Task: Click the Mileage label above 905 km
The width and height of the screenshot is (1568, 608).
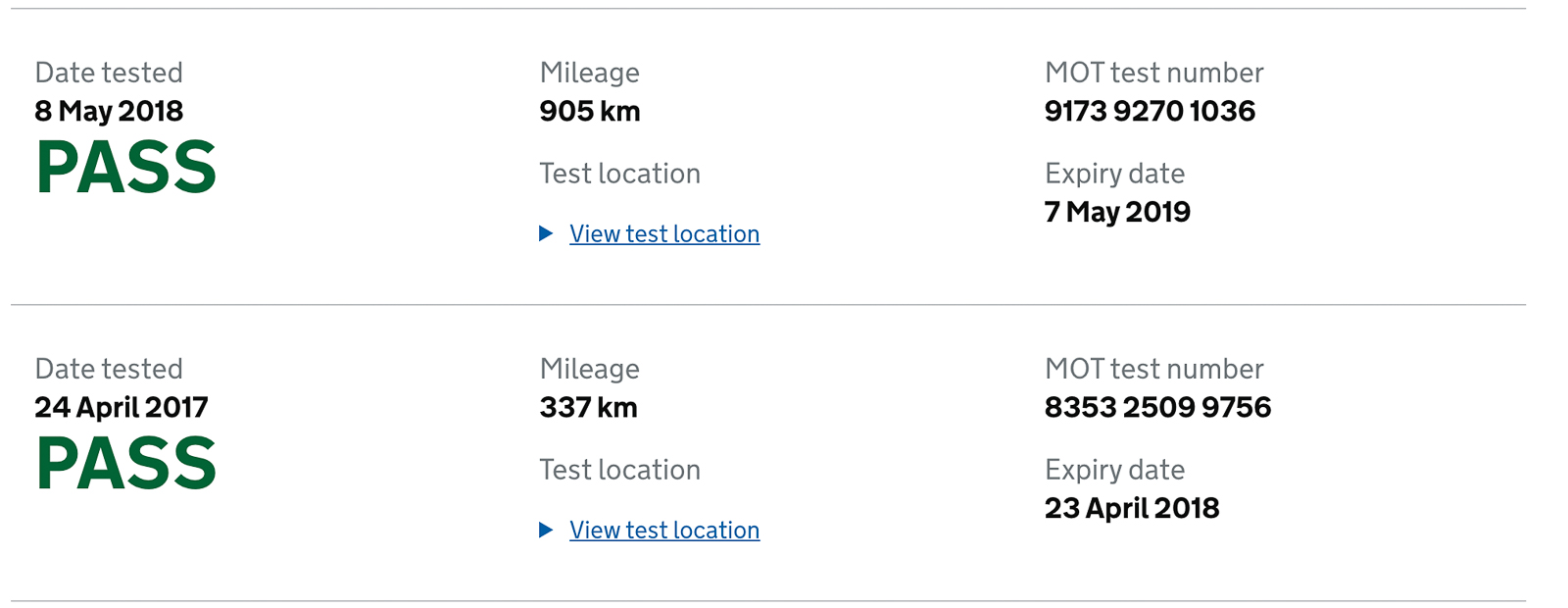Action: [590, 74]
